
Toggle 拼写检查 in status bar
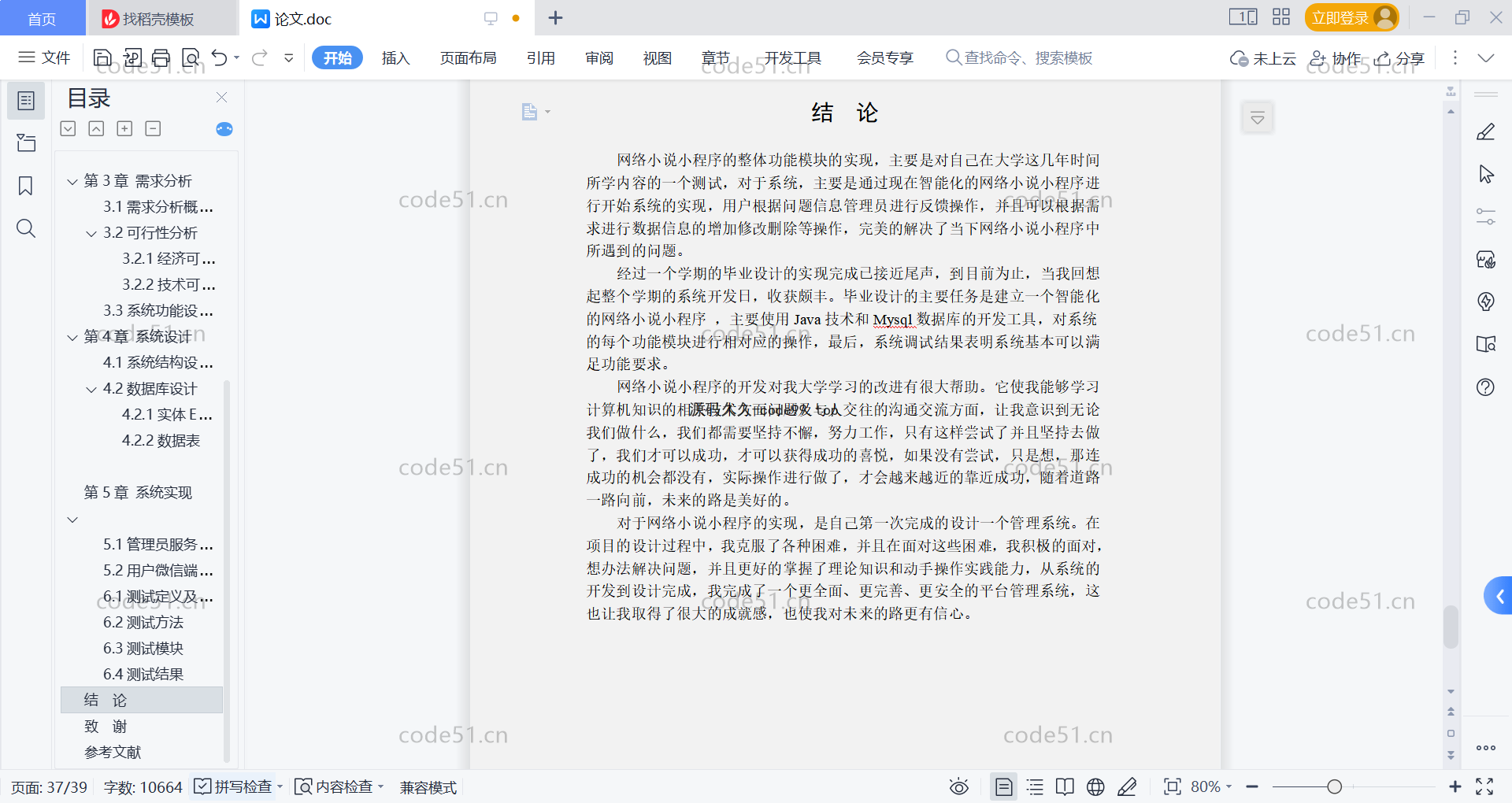coord(238,786)
